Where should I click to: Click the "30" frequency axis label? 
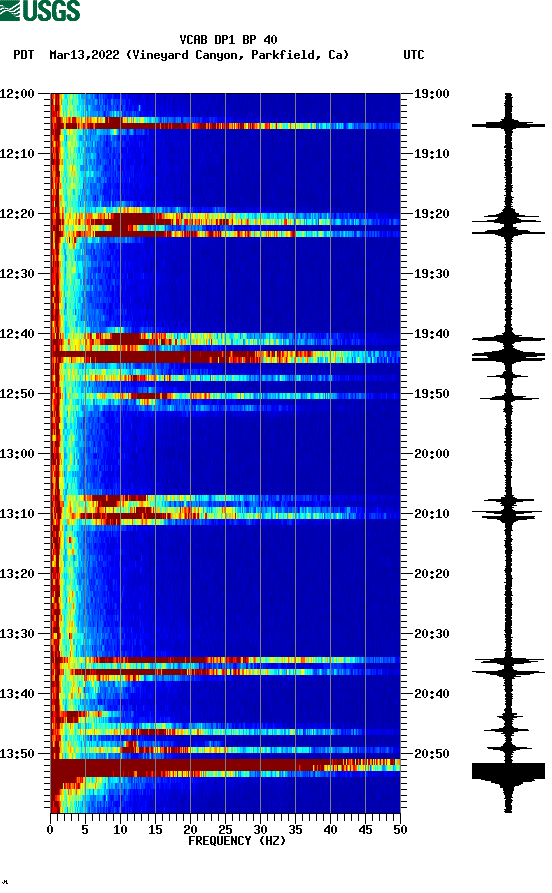coord(260,830)
